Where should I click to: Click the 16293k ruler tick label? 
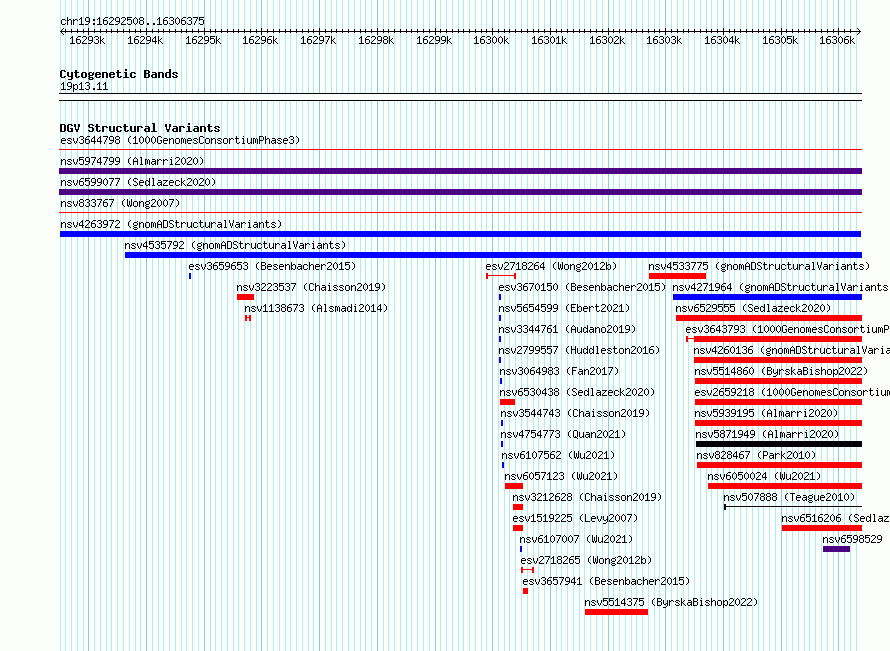point(87,40)
